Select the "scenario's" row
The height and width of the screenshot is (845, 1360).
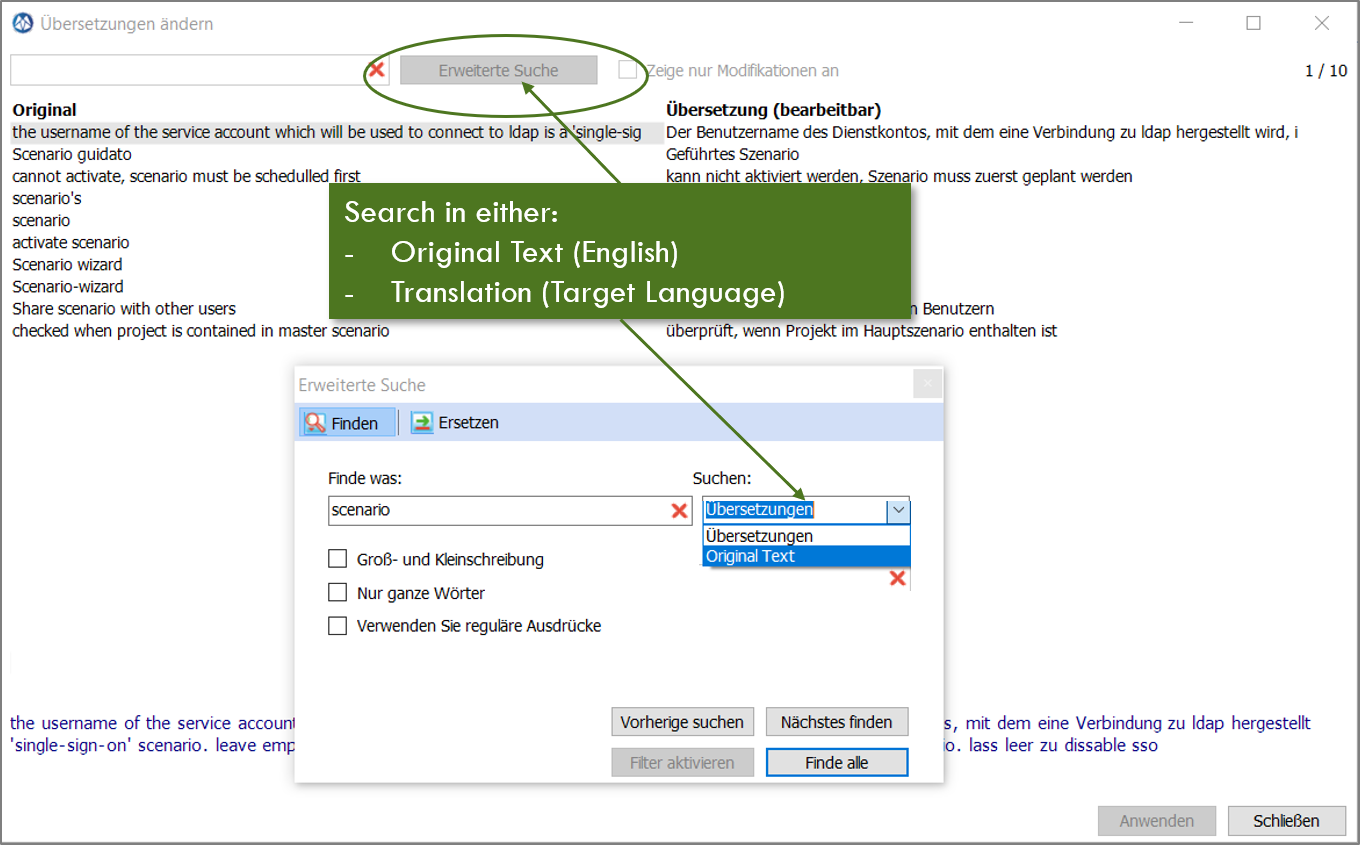[x=47, y=198]
